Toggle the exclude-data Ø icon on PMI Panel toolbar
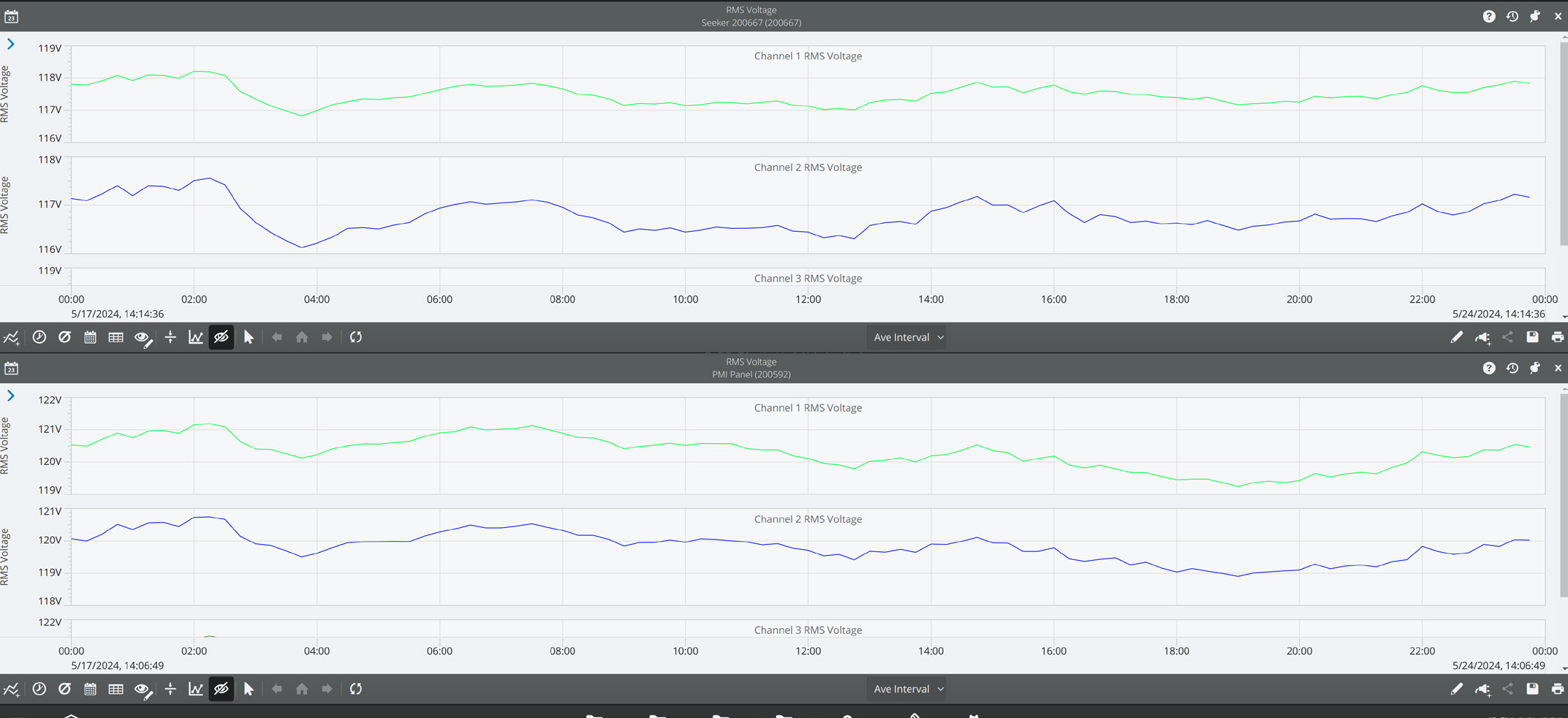The image size is (1568, 718). [x=64, y=688]
